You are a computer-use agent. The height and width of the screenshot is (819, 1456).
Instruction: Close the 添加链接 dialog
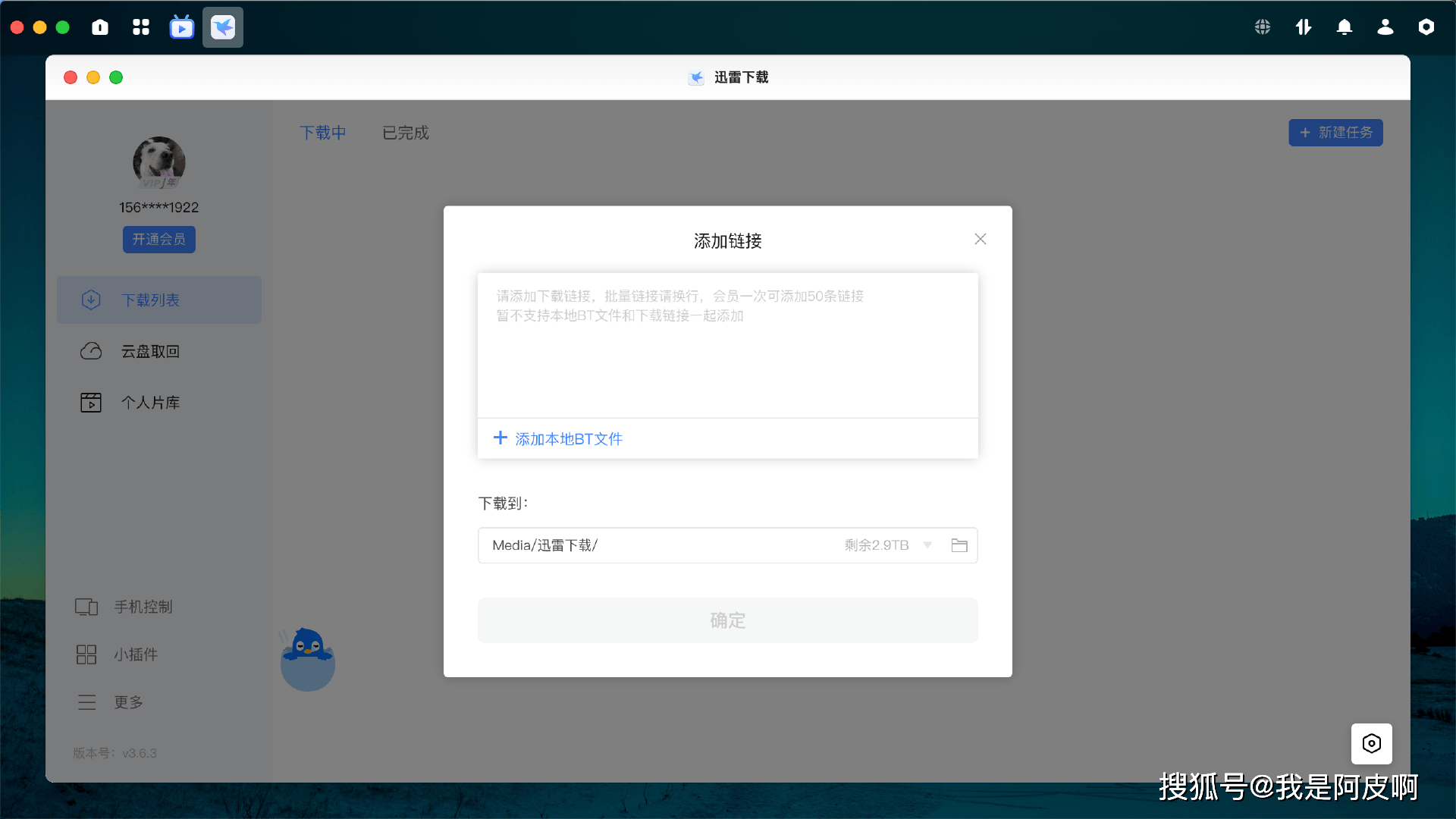(x=980, y=239)
